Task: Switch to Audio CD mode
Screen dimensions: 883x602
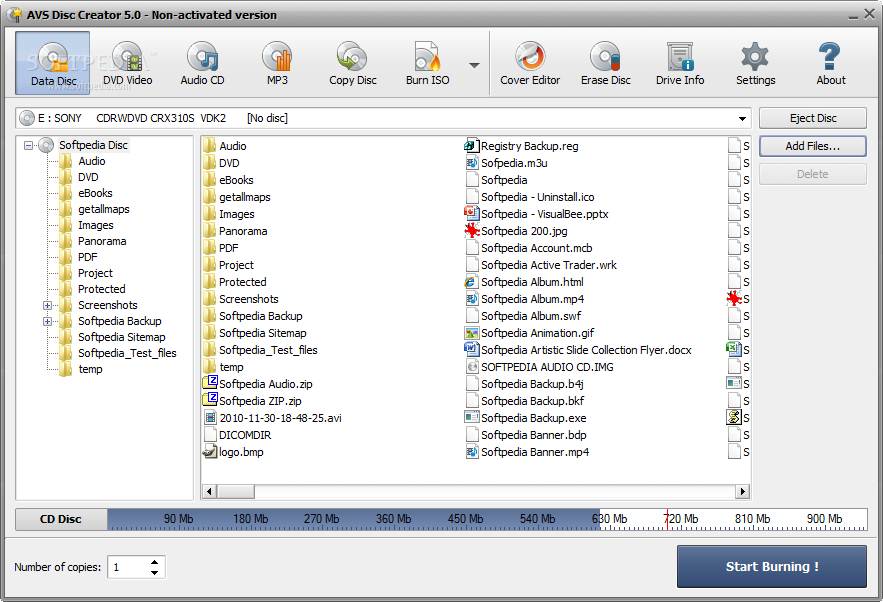Action: [202, 63]
